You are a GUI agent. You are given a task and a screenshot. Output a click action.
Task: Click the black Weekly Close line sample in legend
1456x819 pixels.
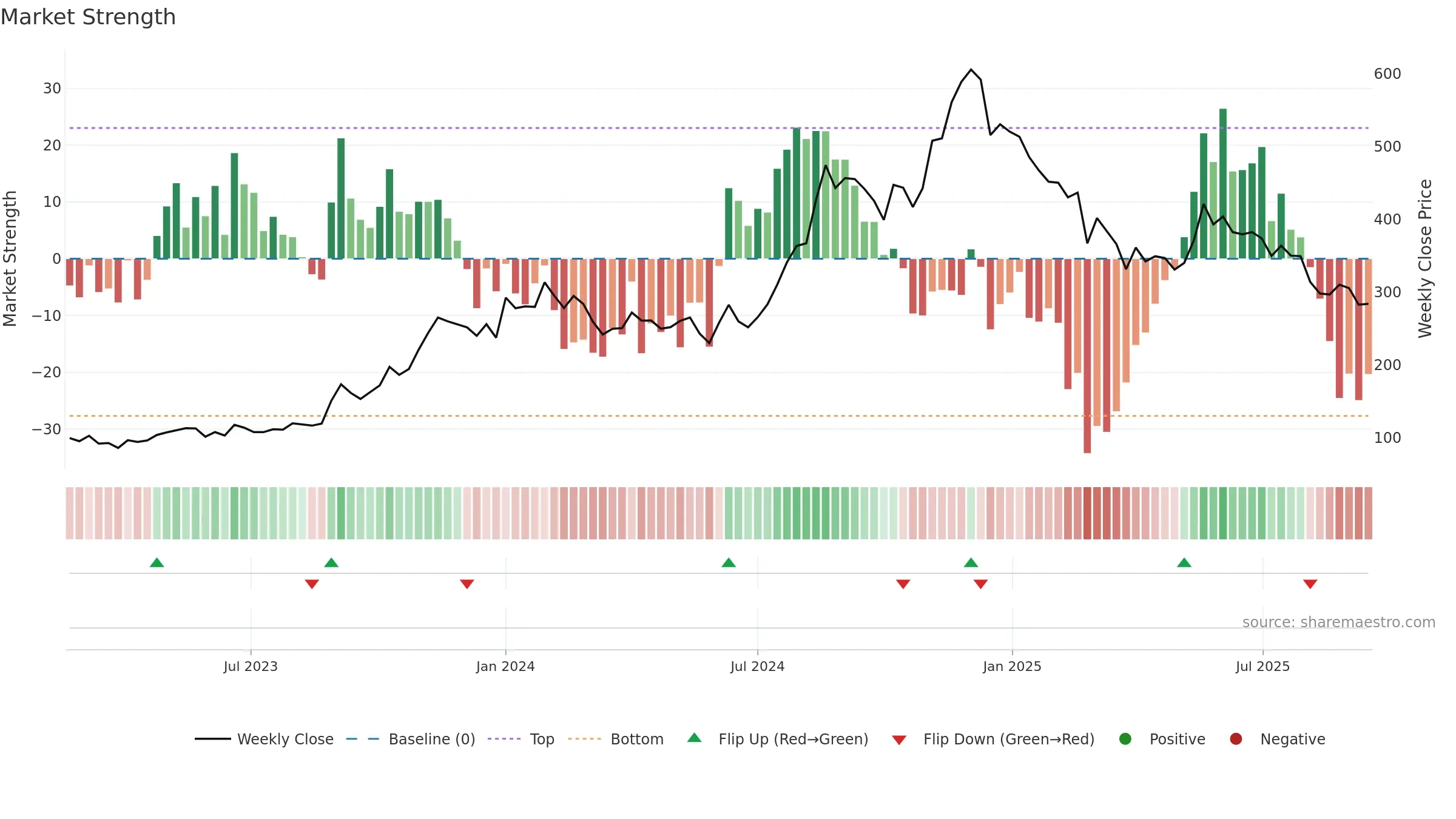[213, 739]
